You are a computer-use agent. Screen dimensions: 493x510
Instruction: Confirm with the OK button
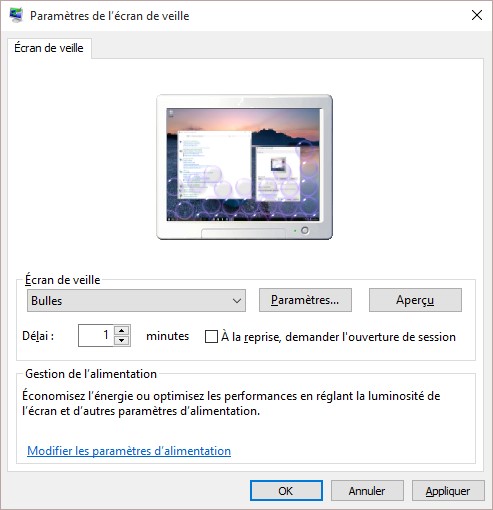click(286, 491)
